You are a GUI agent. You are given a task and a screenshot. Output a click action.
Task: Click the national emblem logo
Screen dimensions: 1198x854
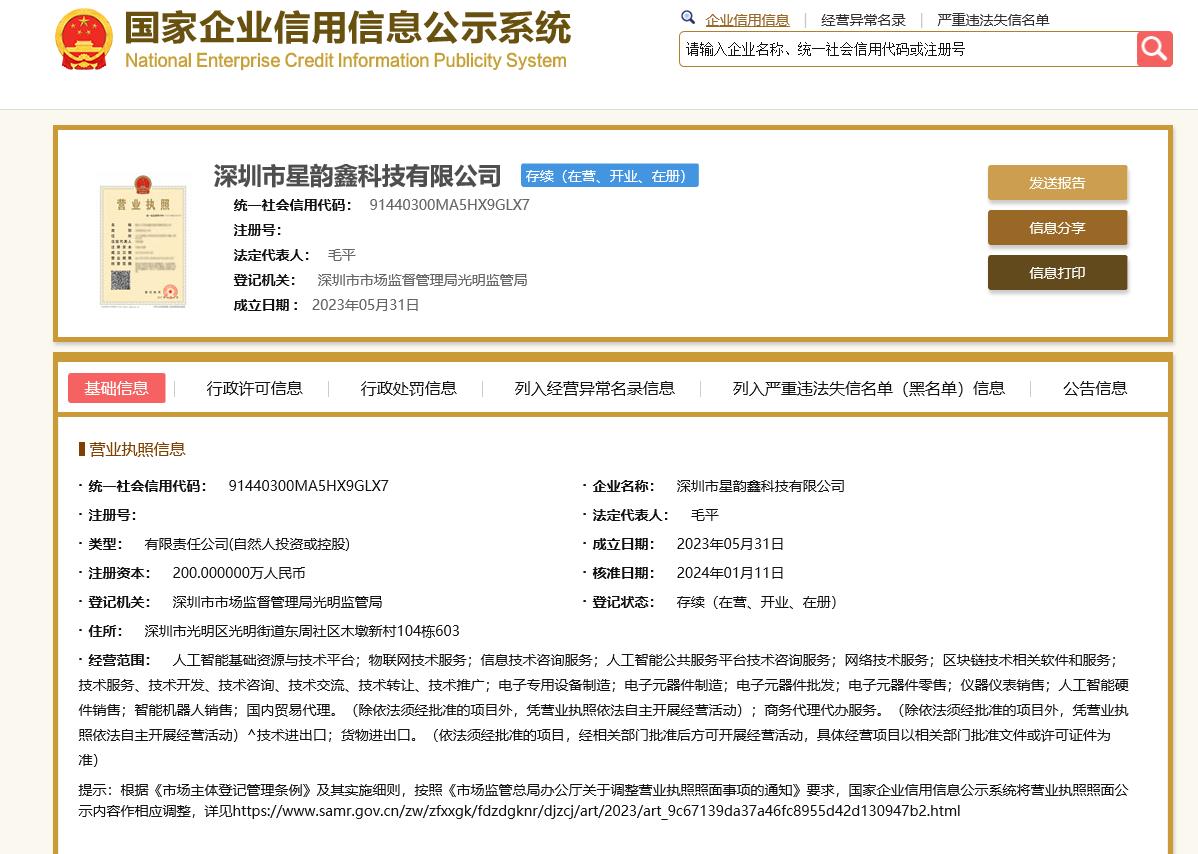[x=84, y=39]
